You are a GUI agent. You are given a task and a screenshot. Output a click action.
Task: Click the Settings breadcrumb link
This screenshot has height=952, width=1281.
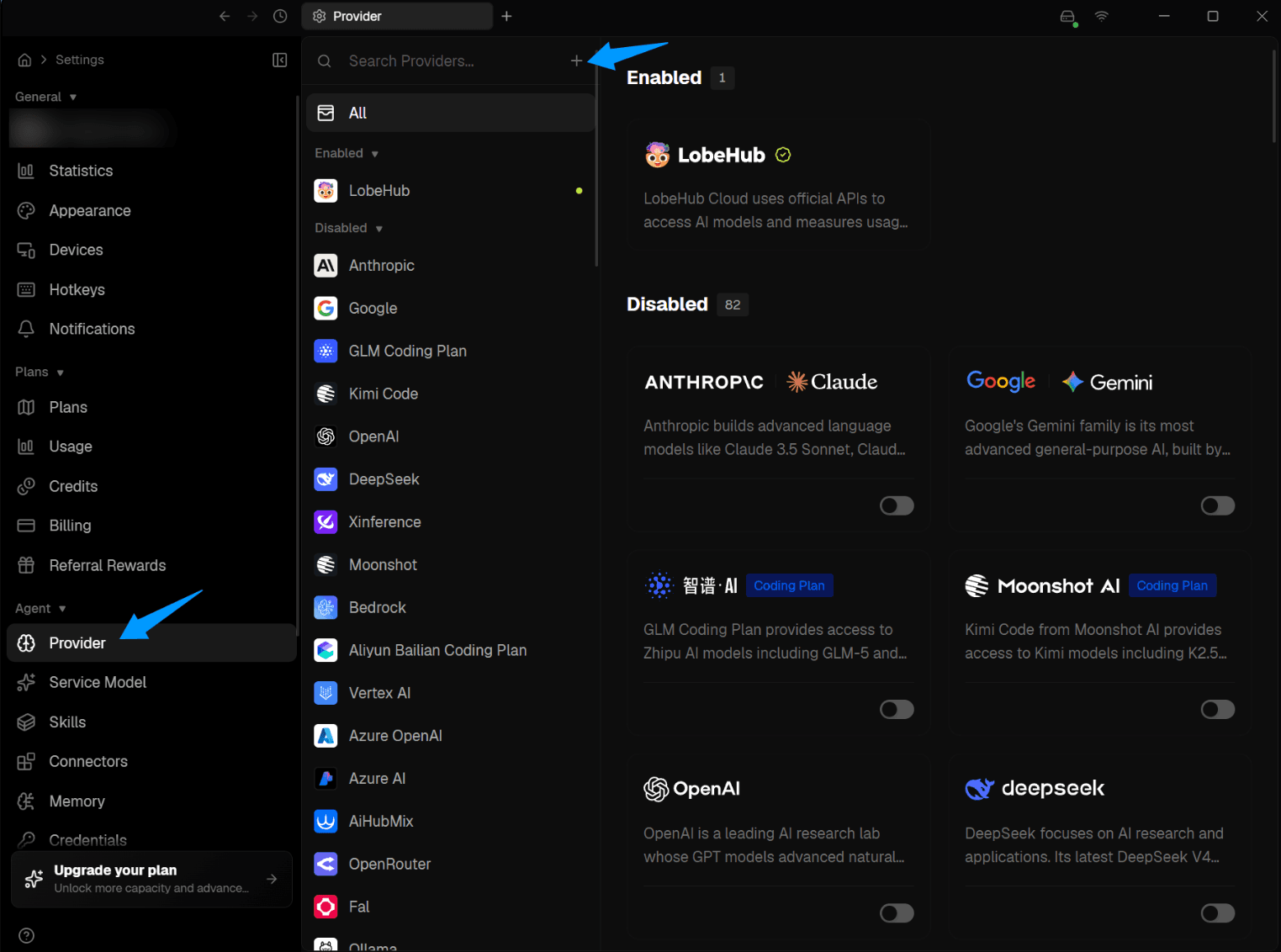click(80, 60)
